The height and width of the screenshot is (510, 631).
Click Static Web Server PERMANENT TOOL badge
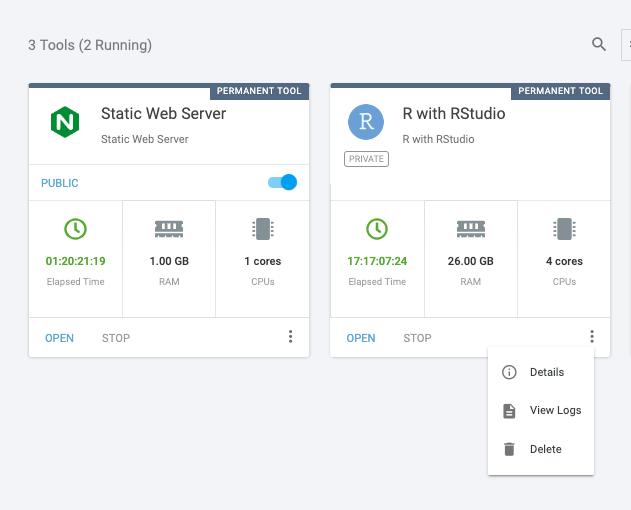click(x=259, y=91)
